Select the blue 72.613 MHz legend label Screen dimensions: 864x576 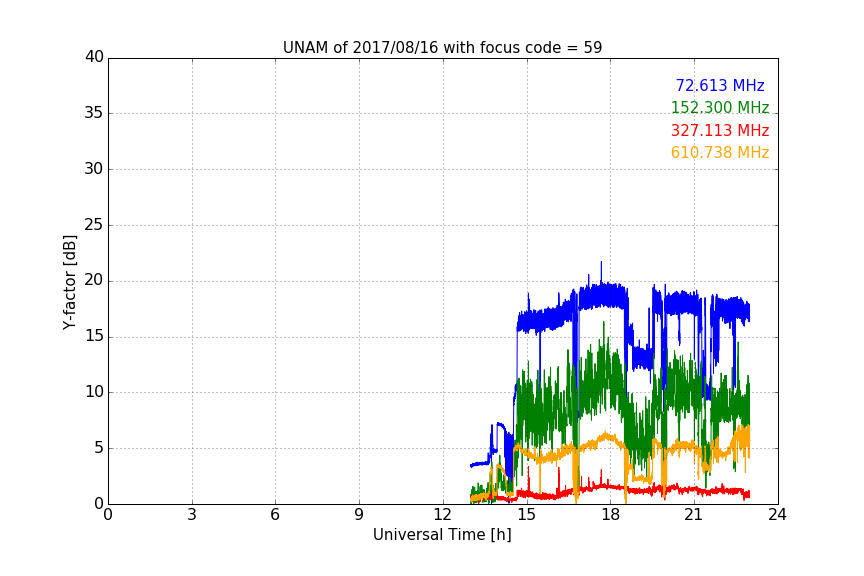(x=720, y=85)
